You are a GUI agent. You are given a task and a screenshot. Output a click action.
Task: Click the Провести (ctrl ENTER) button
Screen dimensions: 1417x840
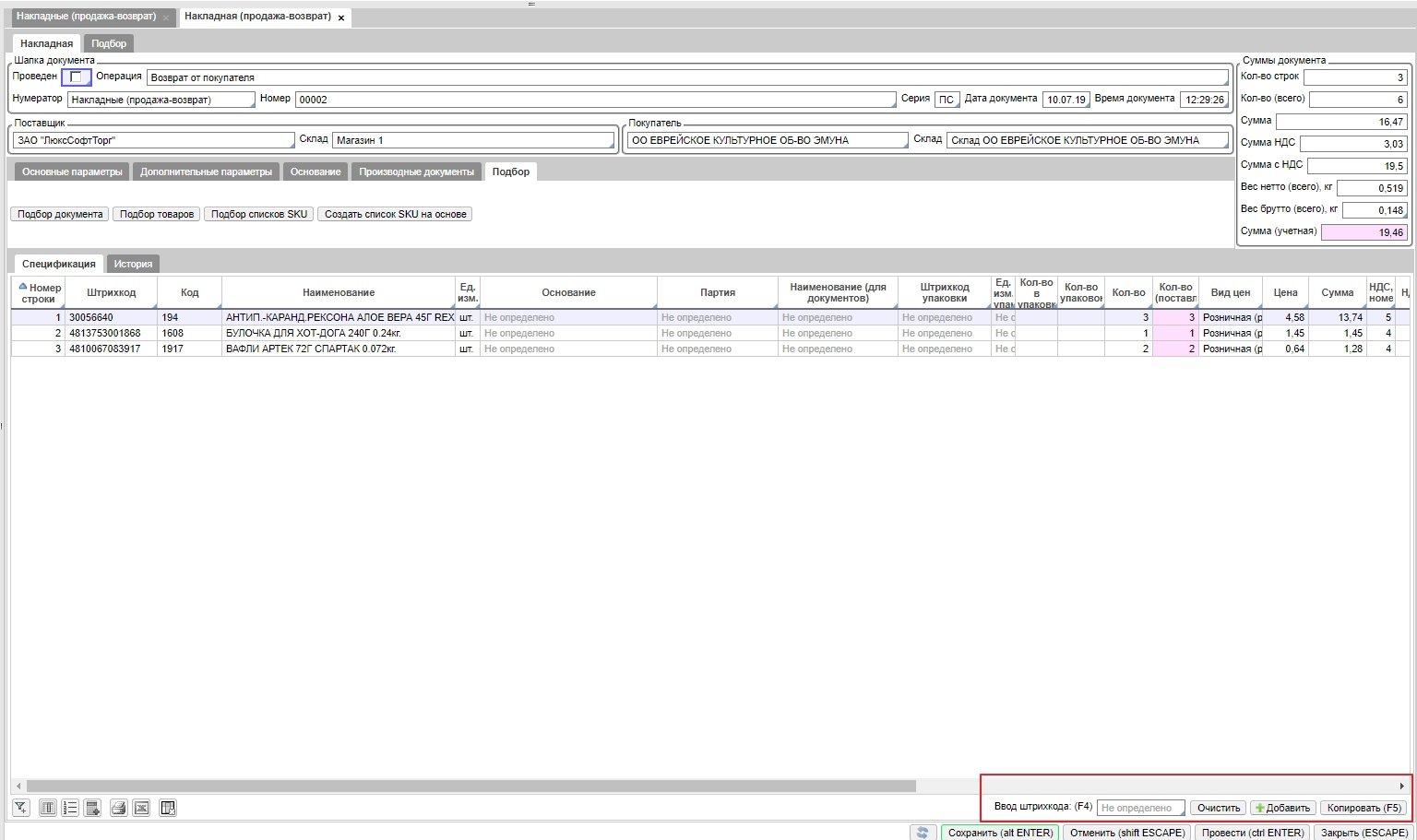click(x=1252, y=832)
